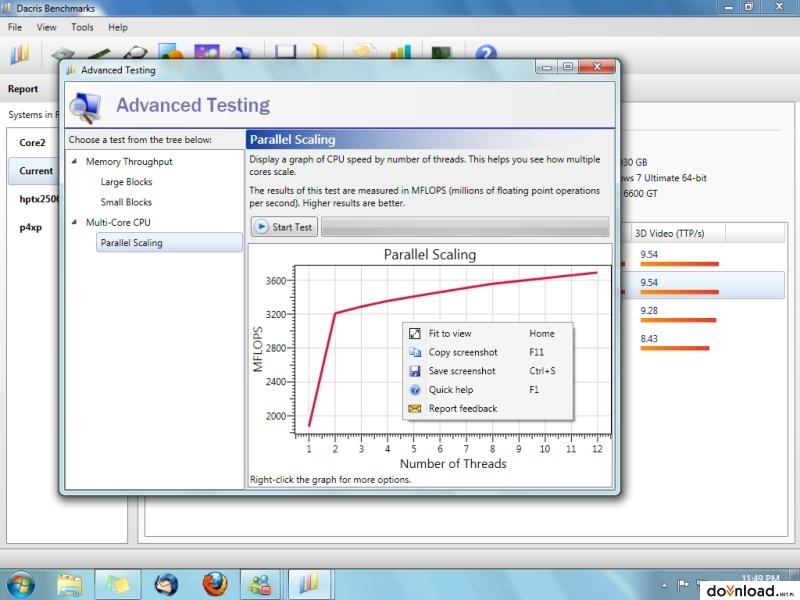Select the hptx2500 system in the list
The height and width of the screenshot is (600, 800).
[34, 199]
